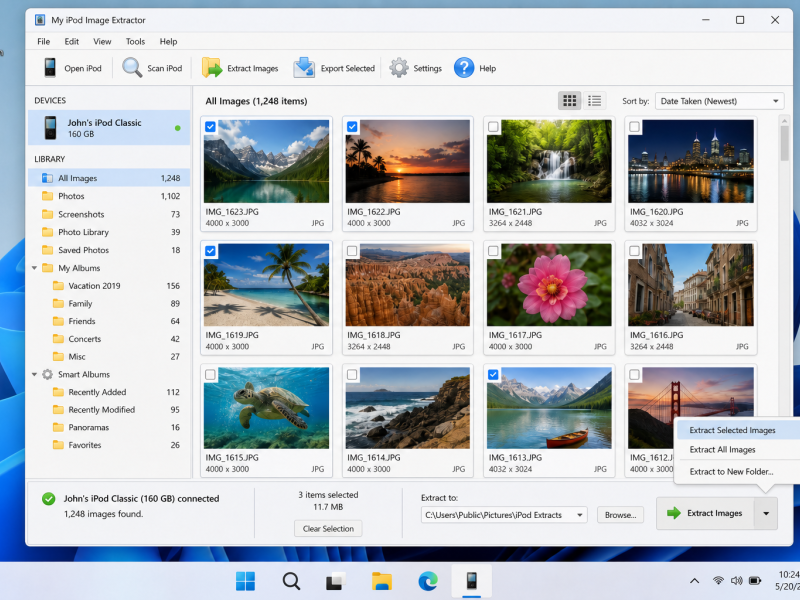Screen dimensions: 800x600
Task: Open the File menu
Action: [43, 41]
